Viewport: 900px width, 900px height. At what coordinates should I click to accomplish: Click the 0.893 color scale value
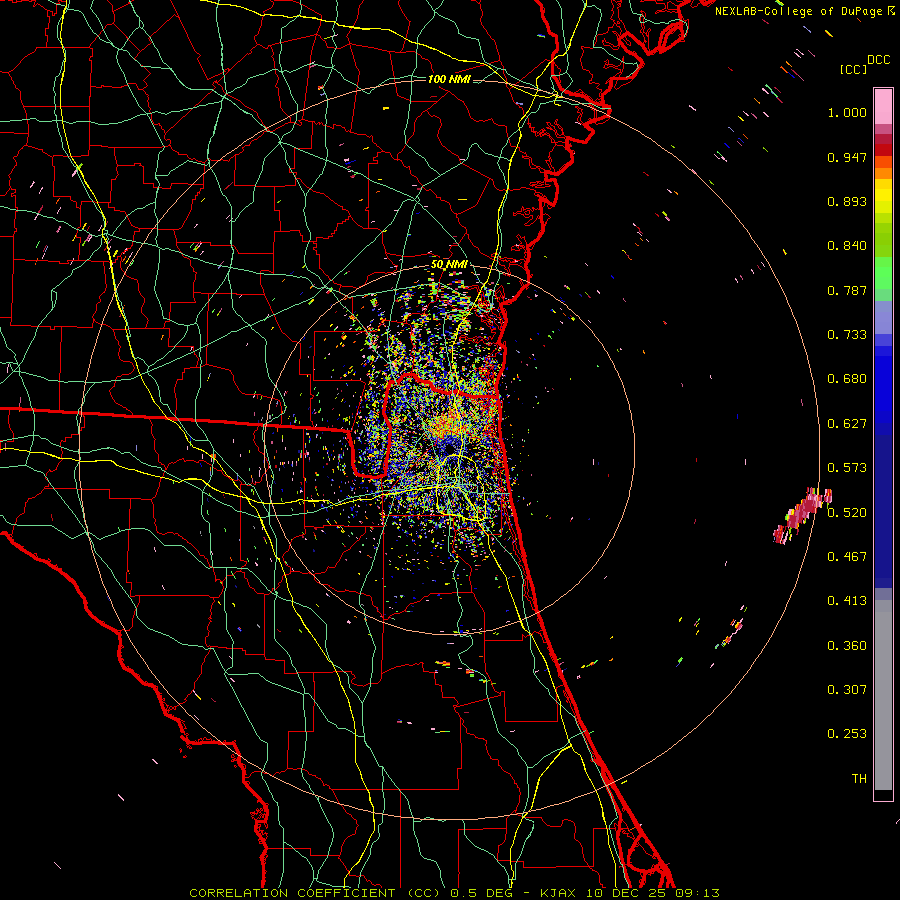coord(847,201)
